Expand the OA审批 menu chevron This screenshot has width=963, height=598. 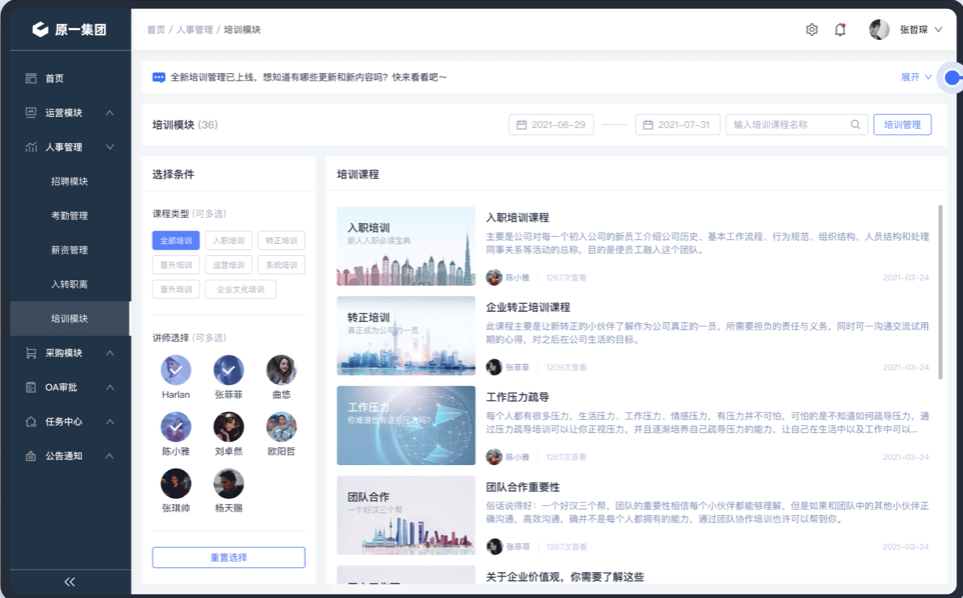tap(110, 387)
